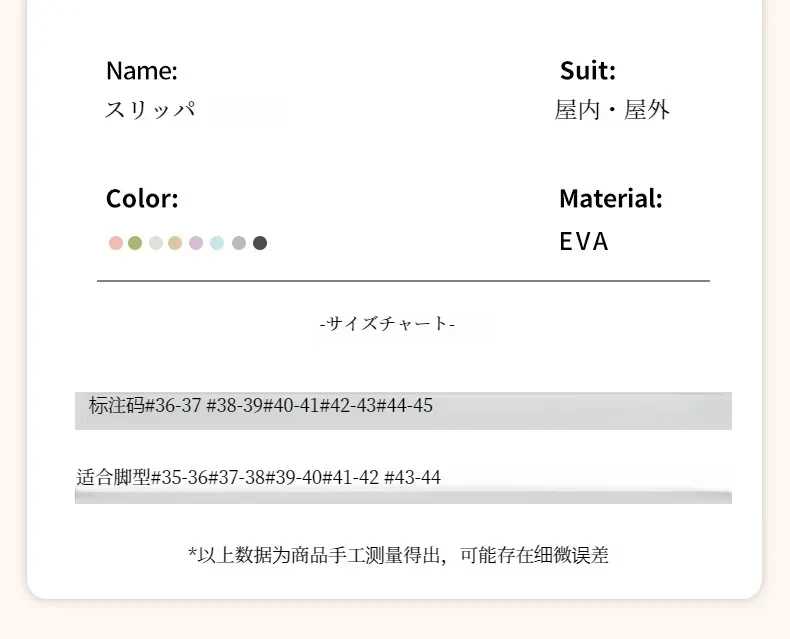Select the off-white color dot

(156, 243)
